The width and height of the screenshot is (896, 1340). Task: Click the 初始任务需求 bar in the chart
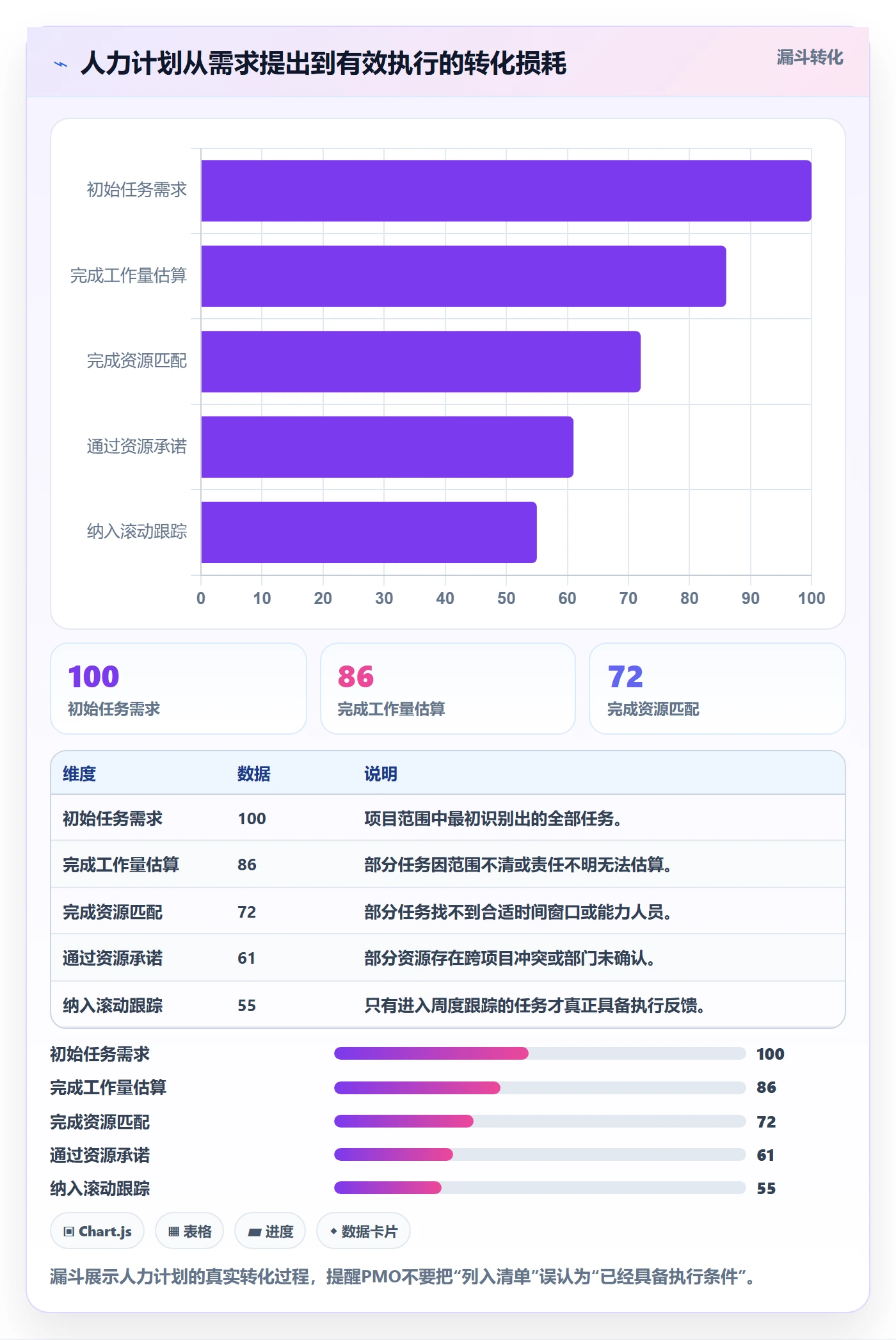(506, 191)
